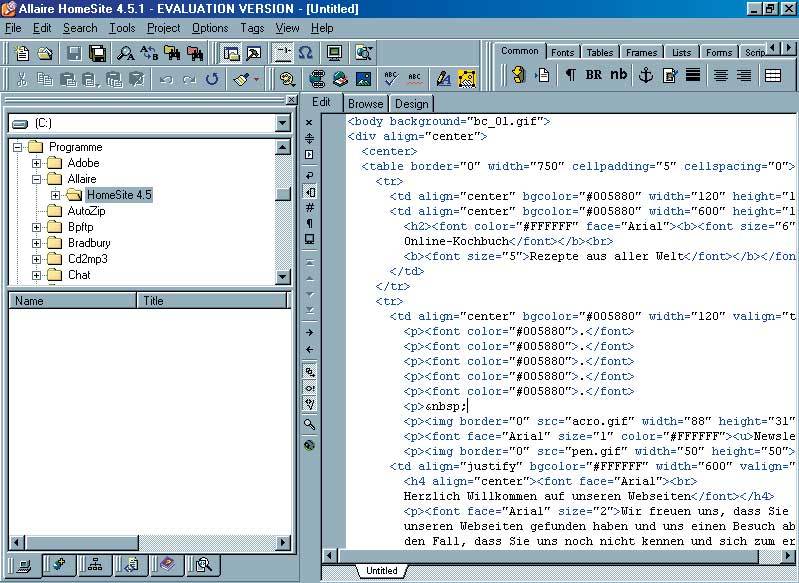The height and width of the screenshot is (583, 799).
Task: Expand the Cd2mp3 folder
Action: tap(36, 259)
